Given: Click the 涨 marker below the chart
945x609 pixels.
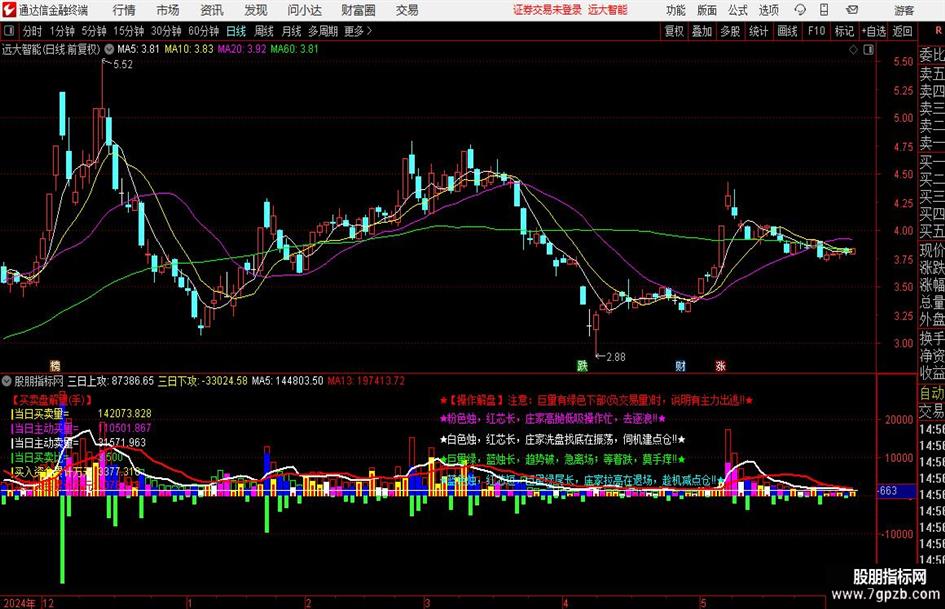Looking at the screenshot, I should click(x=720, y=365).
